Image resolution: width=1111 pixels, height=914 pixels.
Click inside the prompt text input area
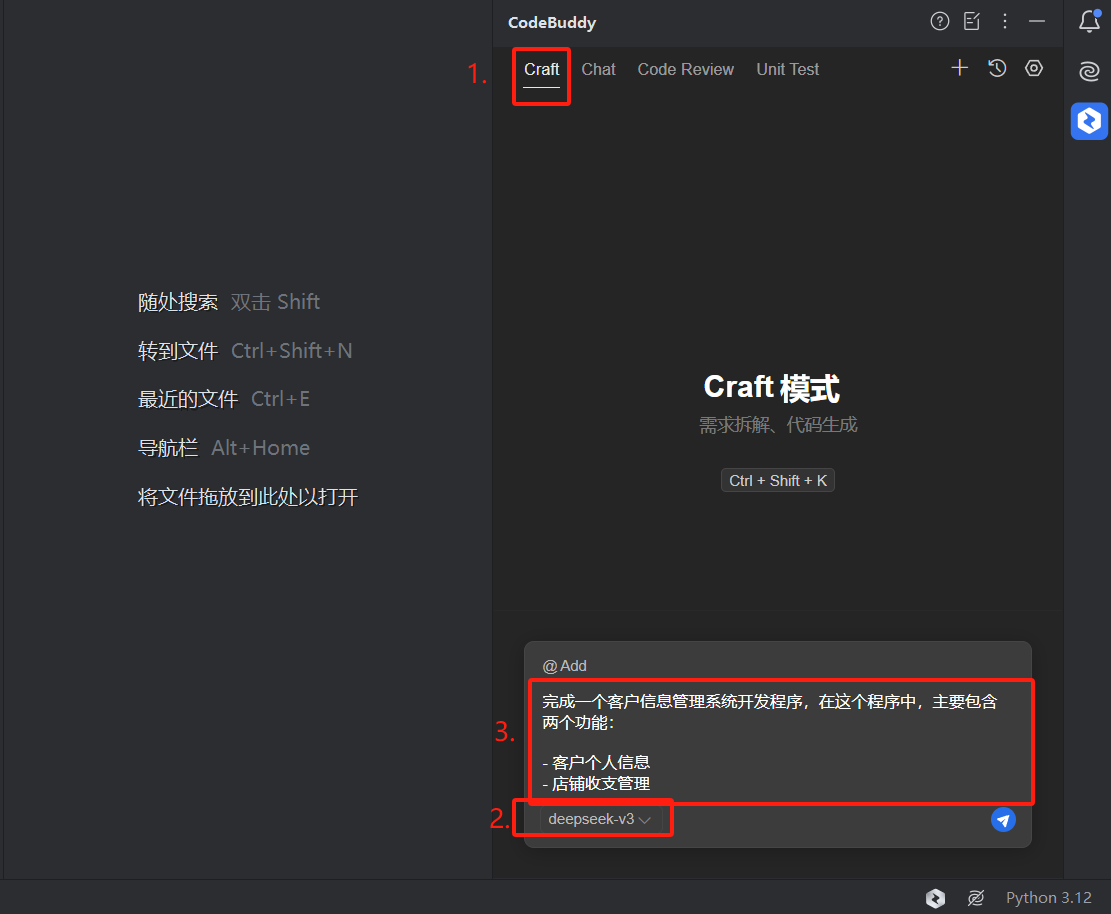(x=779, y=742)
